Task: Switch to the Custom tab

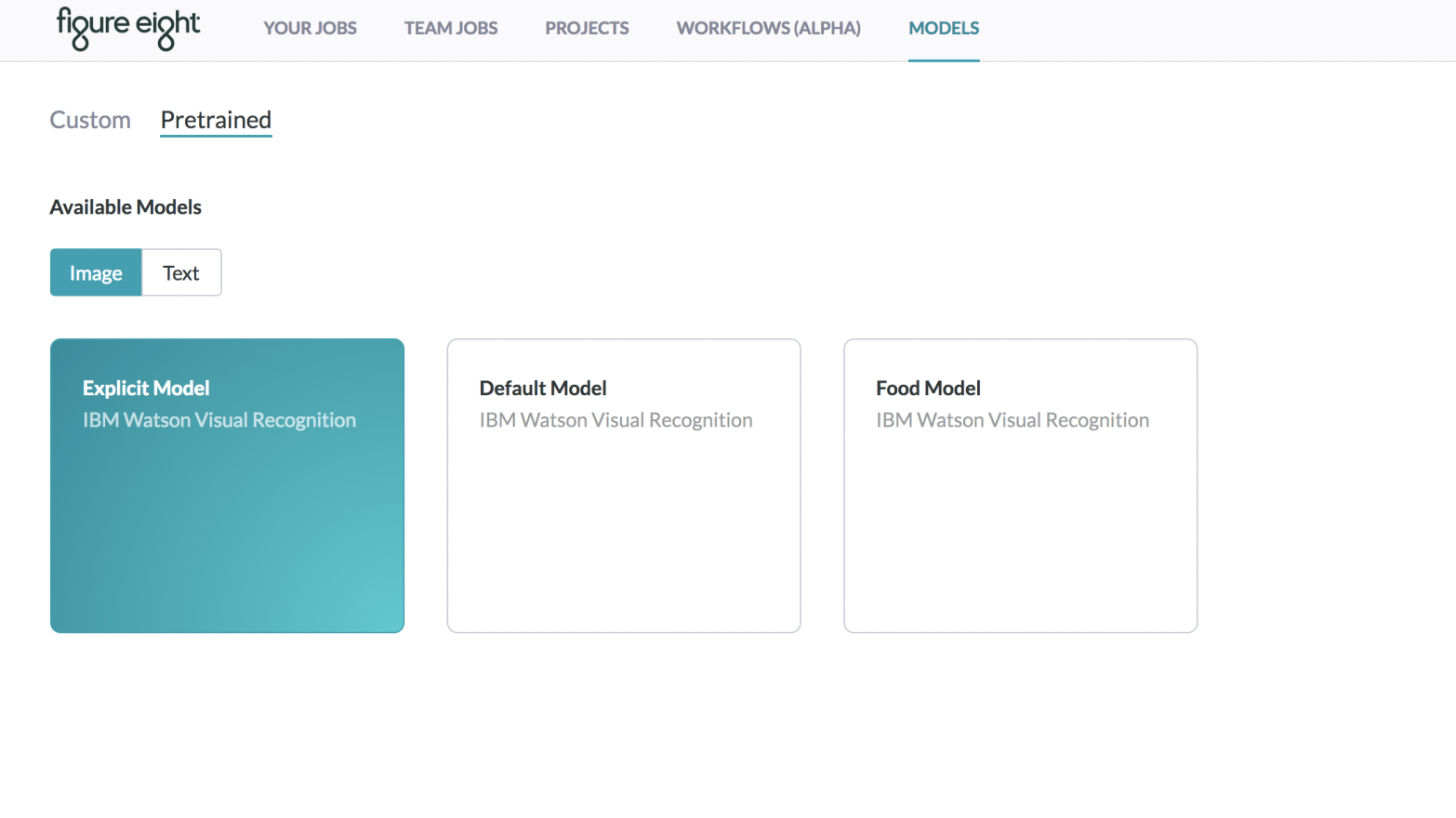Action: click(x=90, y=120)
